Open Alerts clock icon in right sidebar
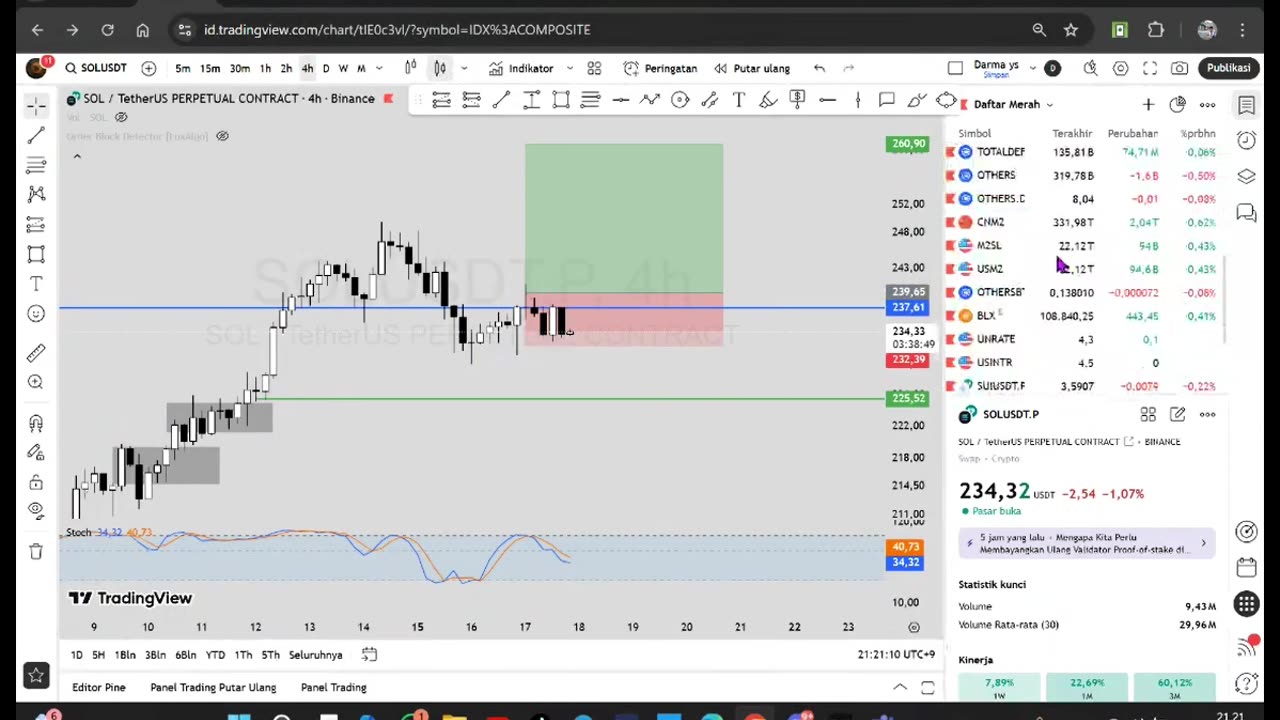 click(x=1246, y=140)
